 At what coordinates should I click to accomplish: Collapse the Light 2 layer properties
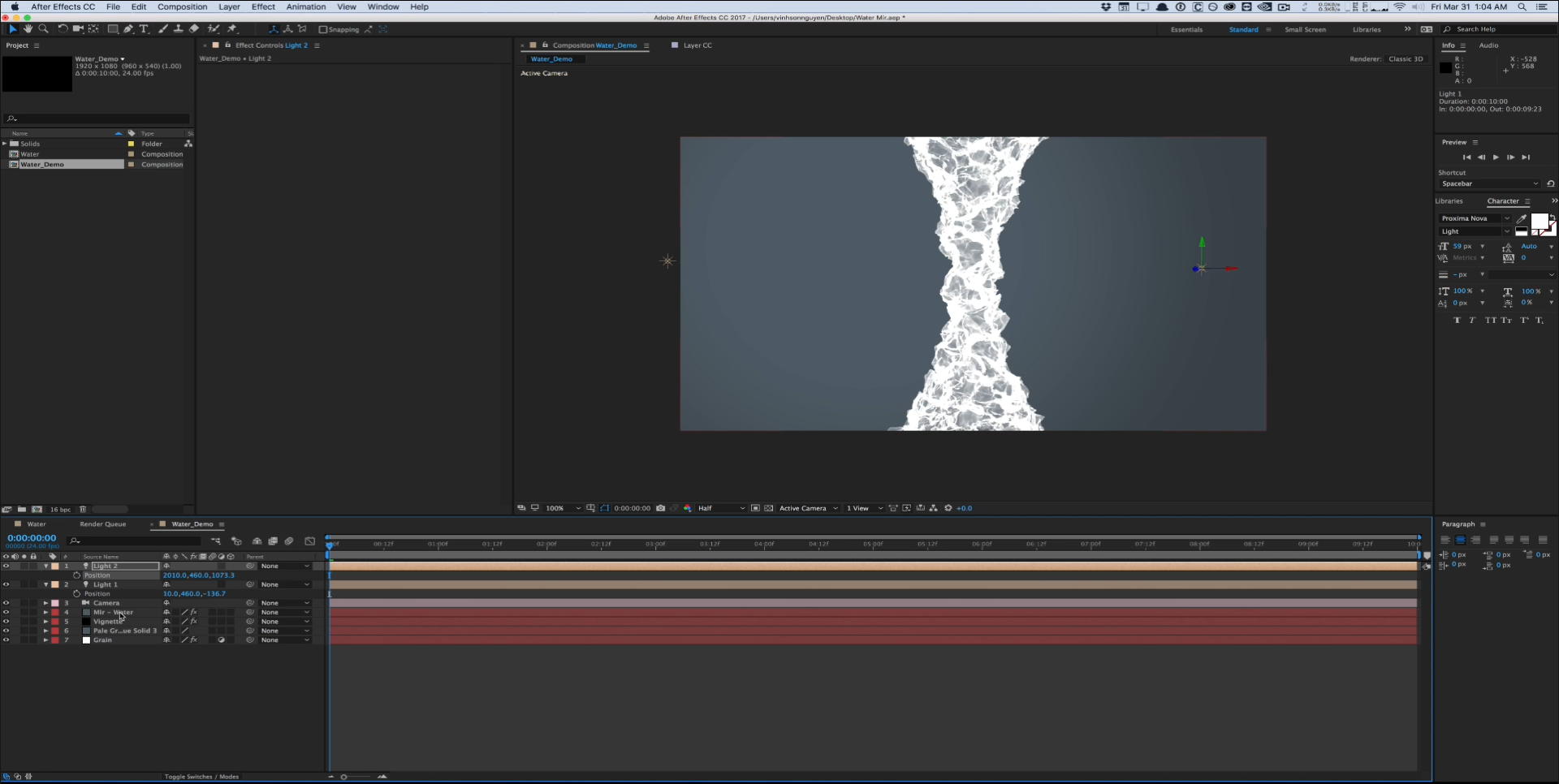click(45, 566)
